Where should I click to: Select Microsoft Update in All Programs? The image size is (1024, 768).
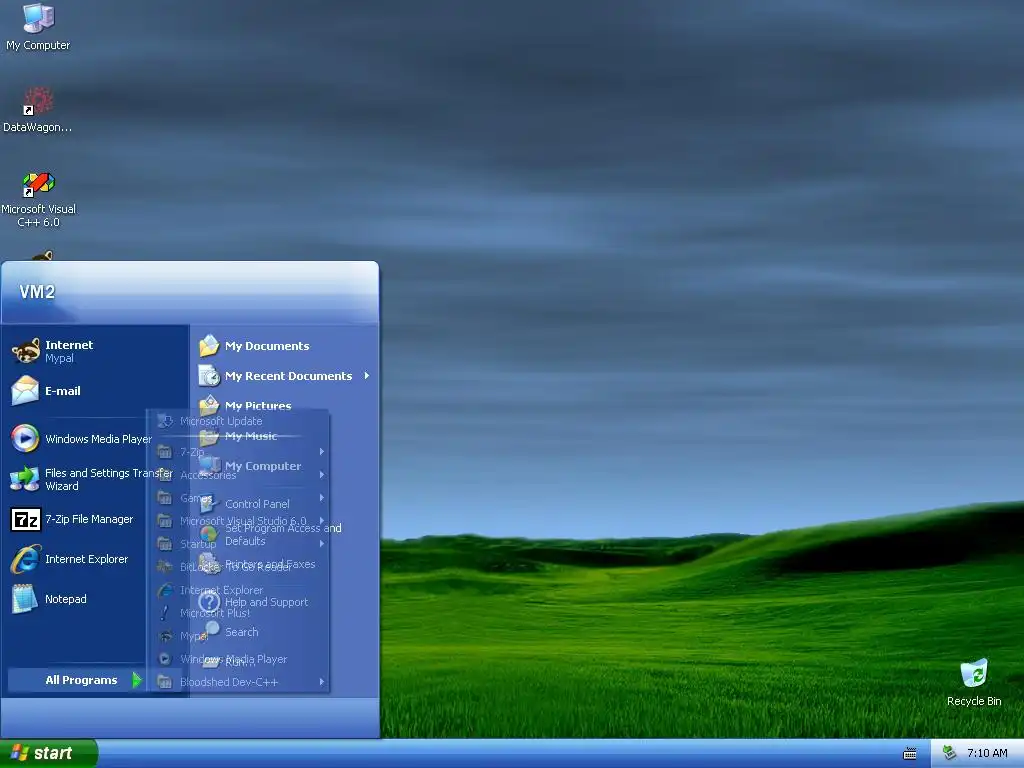click(x=238, y=421)
